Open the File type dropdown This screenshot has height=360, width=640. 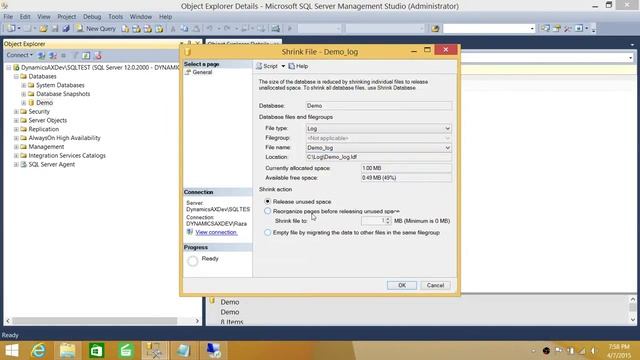click(447, 129)
